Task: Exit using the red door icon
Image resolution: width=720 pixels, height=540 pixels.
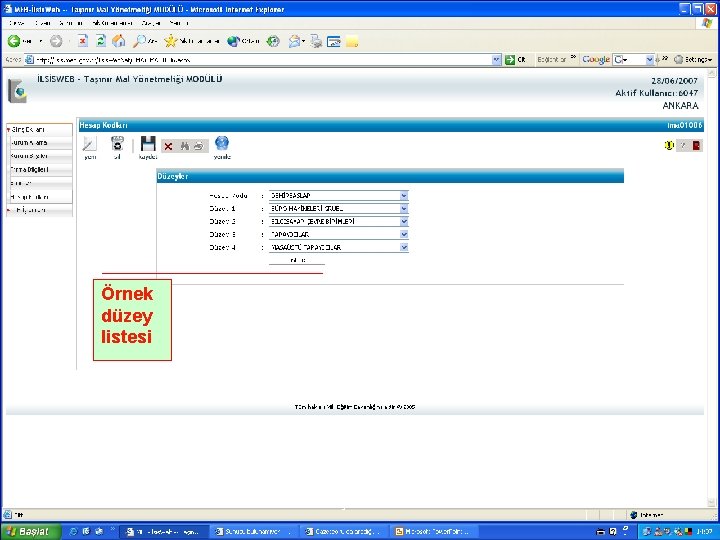Action: point(696,146)
